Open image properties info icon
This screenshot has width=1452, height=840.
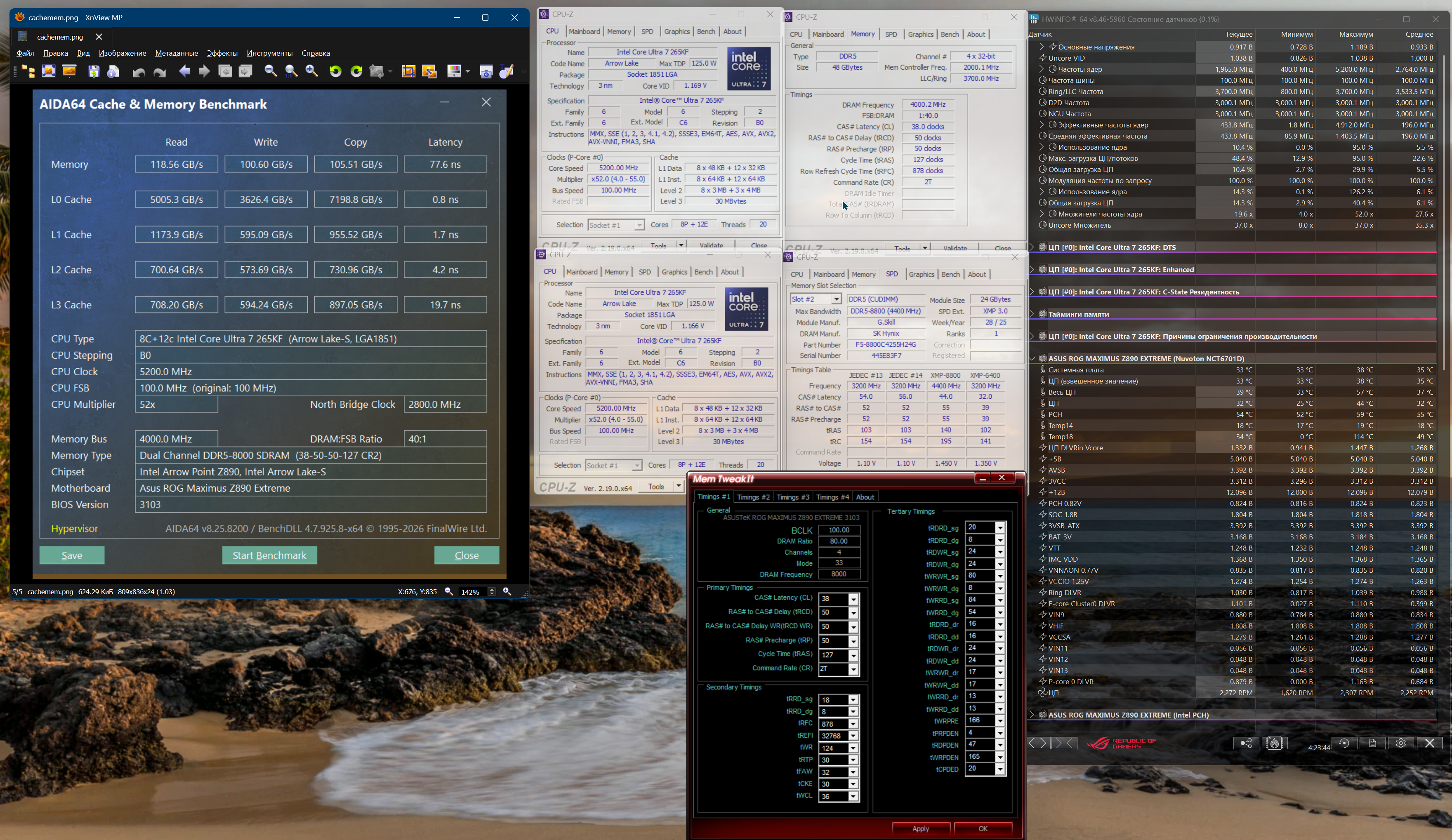pyautogui.click(x=113, y=71)
